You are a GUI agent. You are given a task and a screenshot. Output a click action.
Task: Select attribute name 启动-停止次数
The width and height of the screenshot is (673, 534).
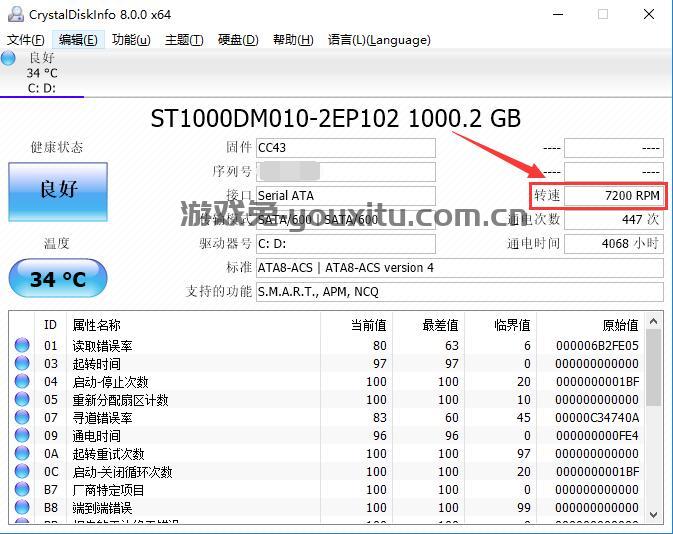[110, 382]
